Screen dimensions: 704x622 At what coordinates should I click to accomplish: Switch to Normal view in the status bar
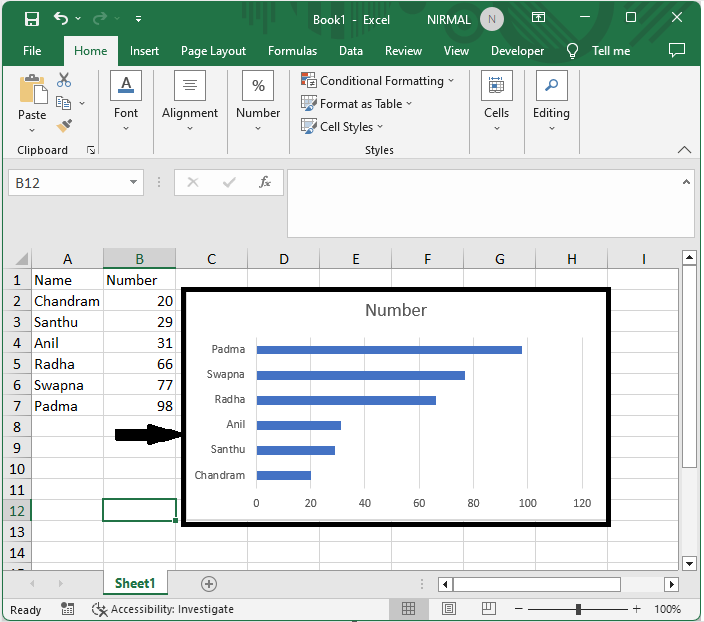point(409,609)
